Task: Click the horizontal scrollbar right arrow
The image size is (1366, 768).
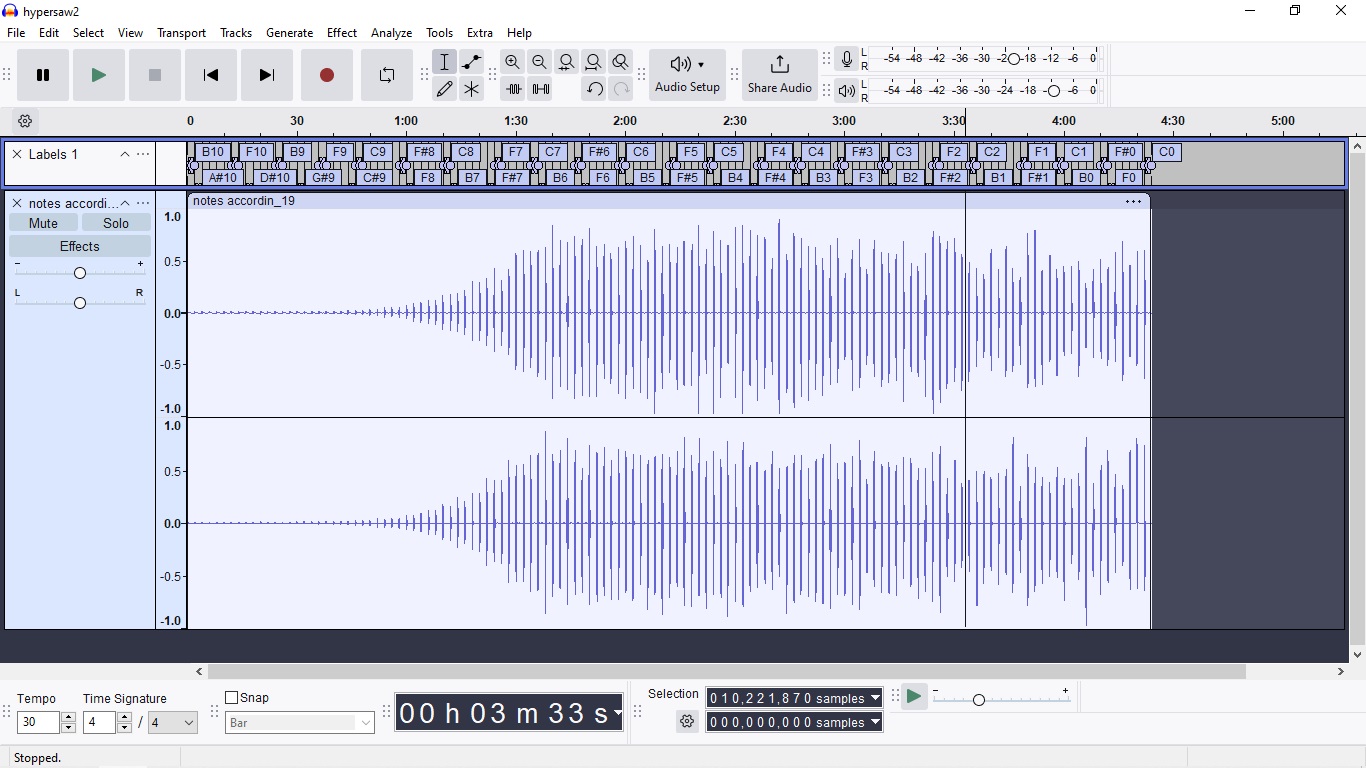Action: 1341,672
